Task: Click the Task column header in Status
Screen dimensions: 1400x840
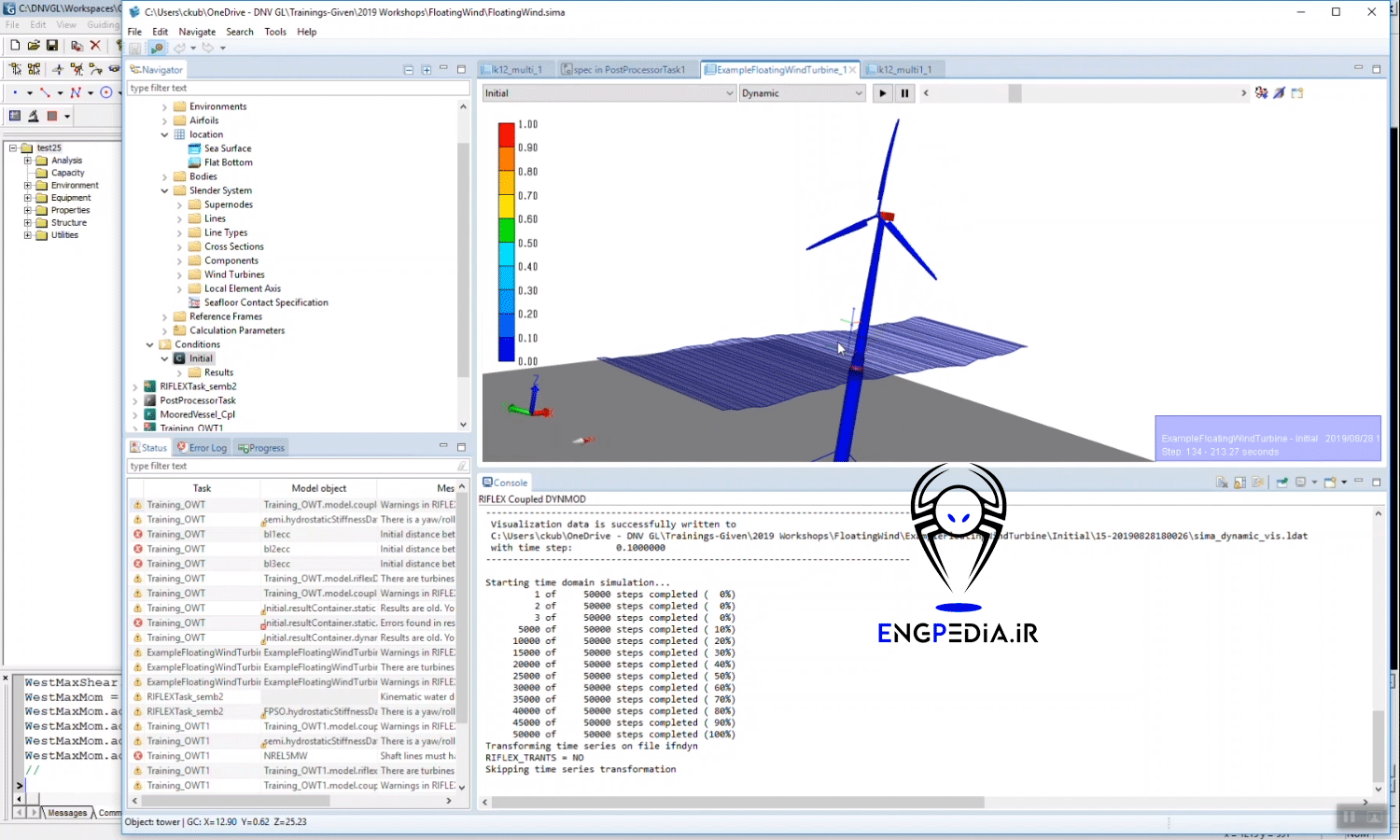Action: pyautogui.click(x=202, y=488)
